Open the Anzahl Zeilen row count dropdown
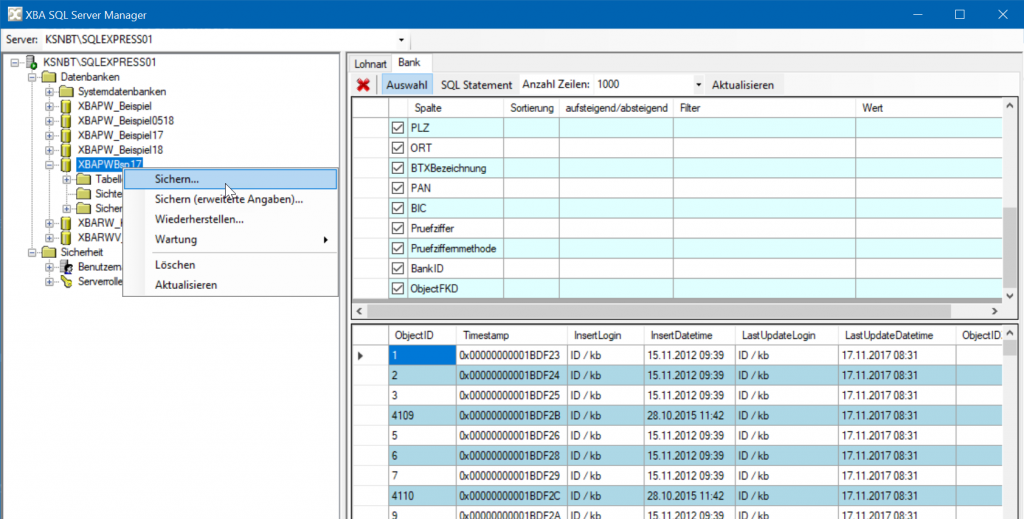The width and height of the screenshot is (1024, 519). coord(699,85)
